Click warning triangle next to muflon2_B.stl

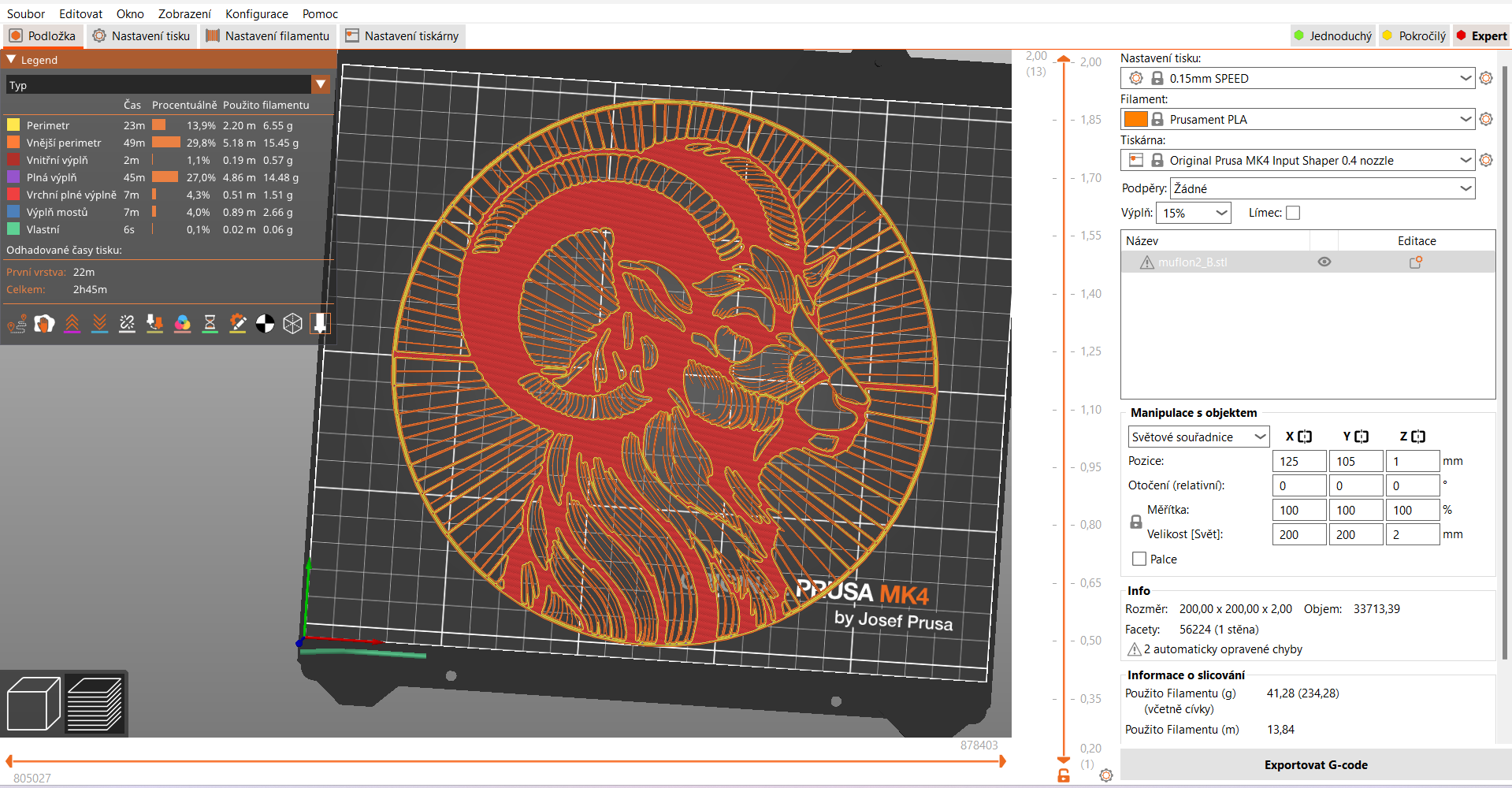coord(1147,262)
